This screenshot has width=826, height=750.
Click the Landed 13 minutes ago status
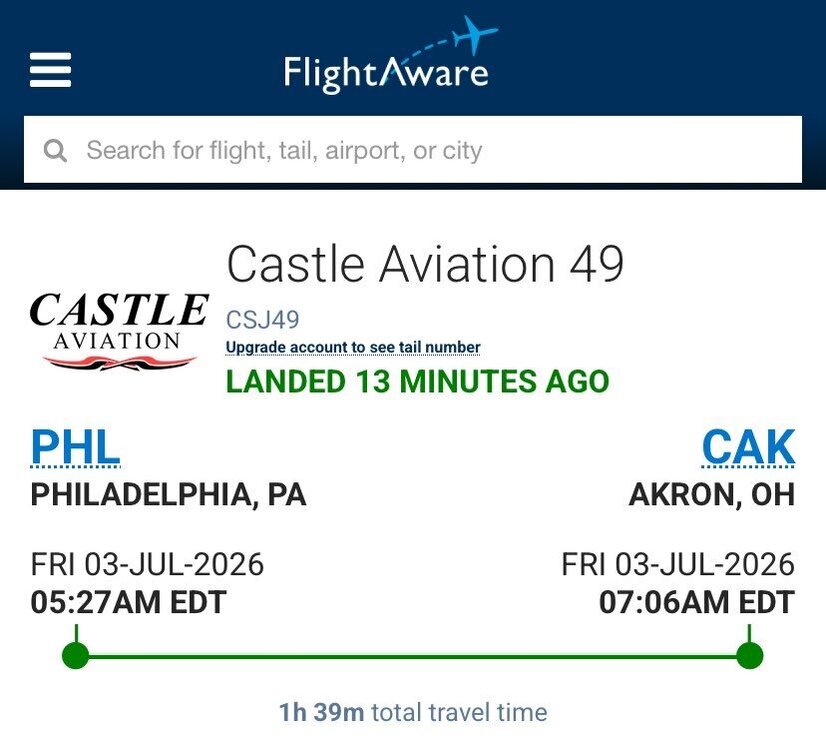418,381
